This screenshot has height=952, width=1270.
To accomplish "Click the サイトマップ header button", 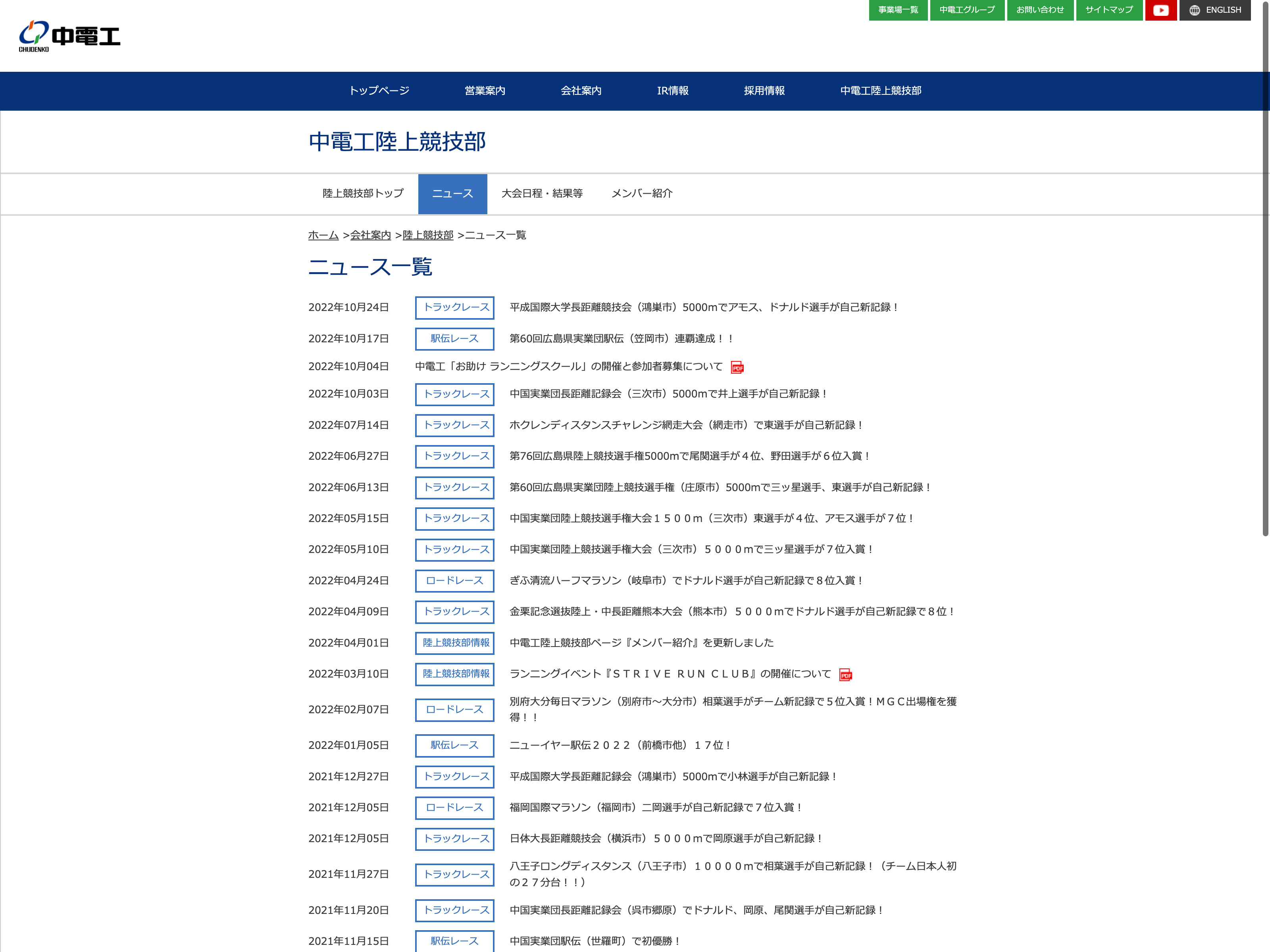I will click(1108, 10).
